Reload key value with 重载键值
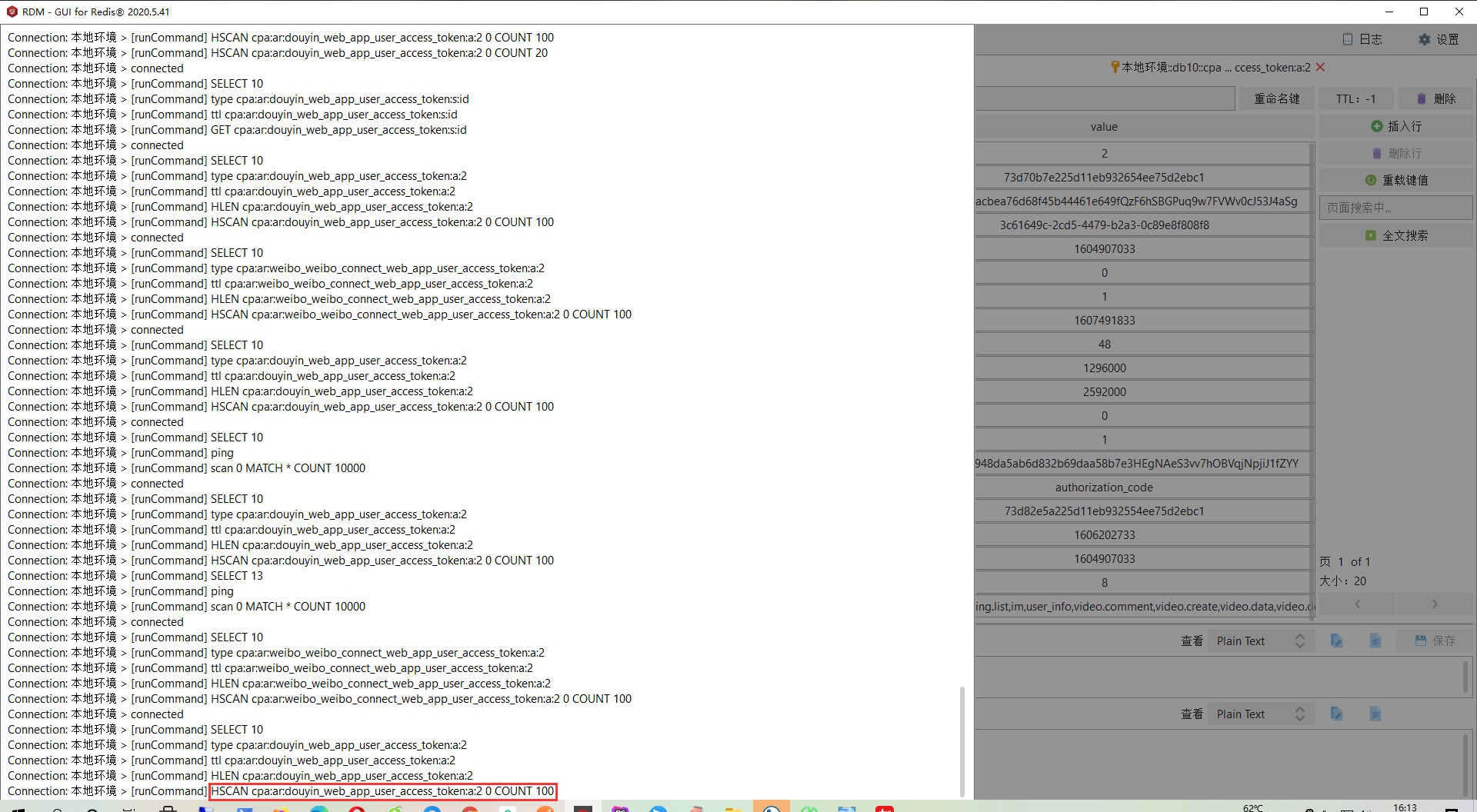This screenshot has width=1477, height=812. (1395, 180)
